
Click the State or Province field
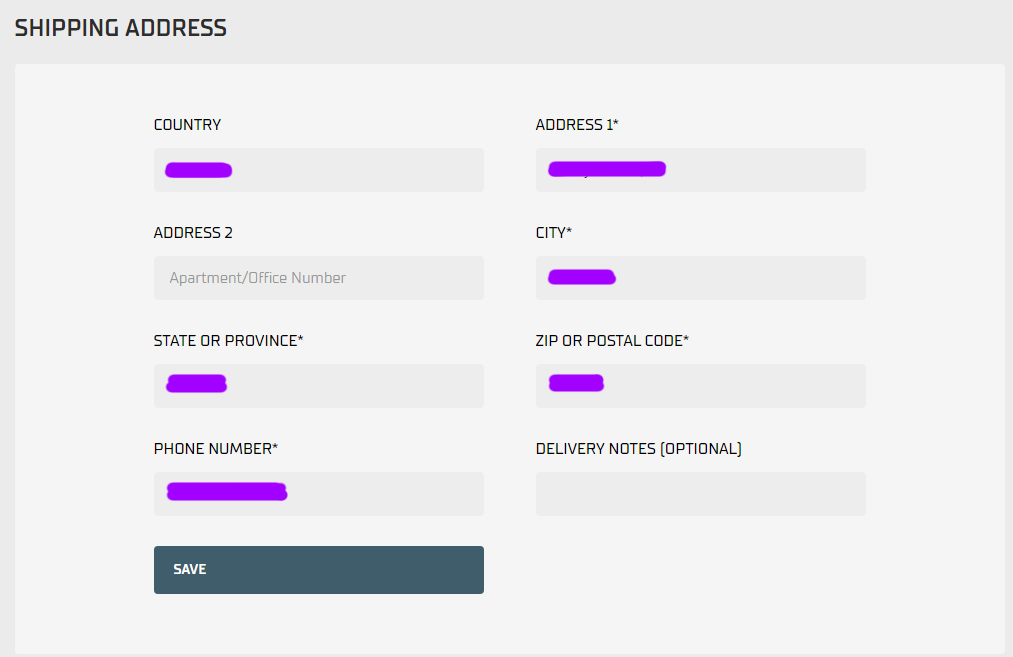click(x=318, y=386)
